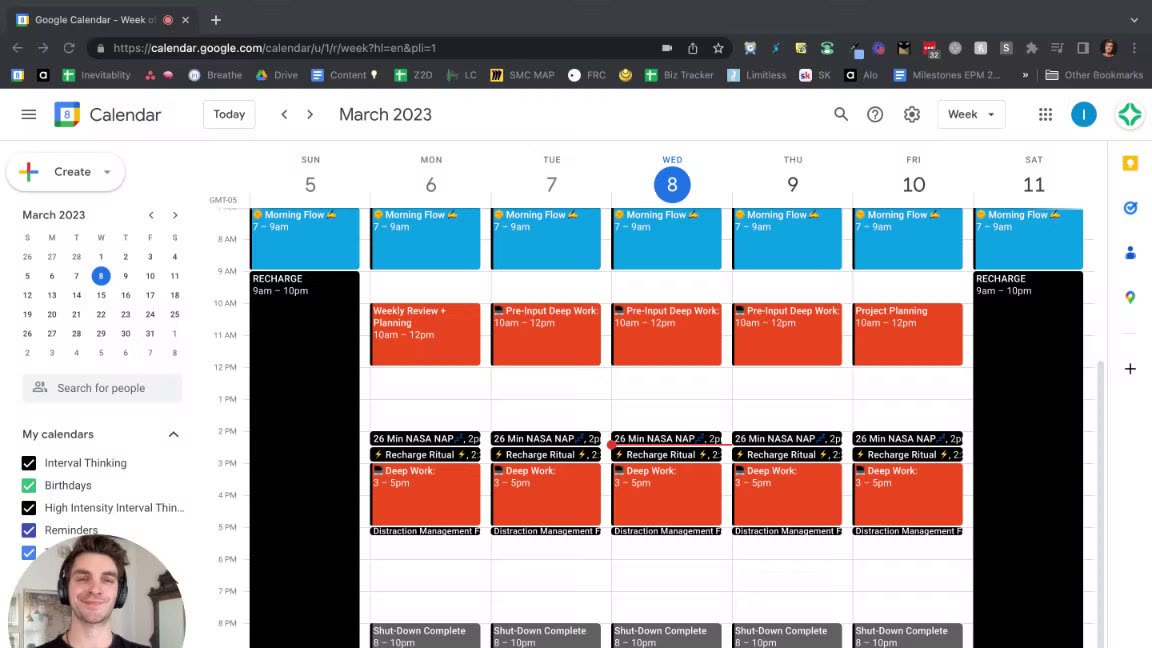Open the Biz Tracker bookmark
Image resolution: width=1152 pixels, height=648 pixels.
click(x=680, y=75)
